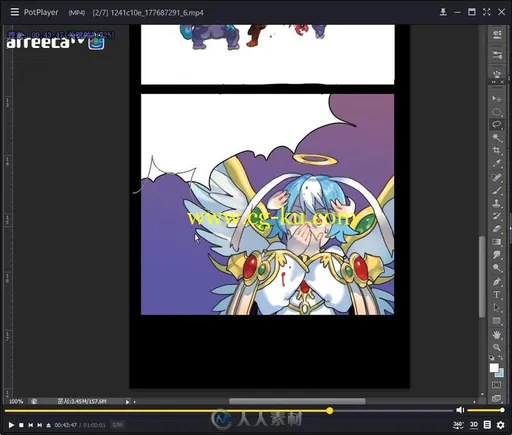Image resolution: width=512 pixels, height=435 pixels.
Task: Select the Move tool in Photoshop toolbar
Action: tap(496, 99)
